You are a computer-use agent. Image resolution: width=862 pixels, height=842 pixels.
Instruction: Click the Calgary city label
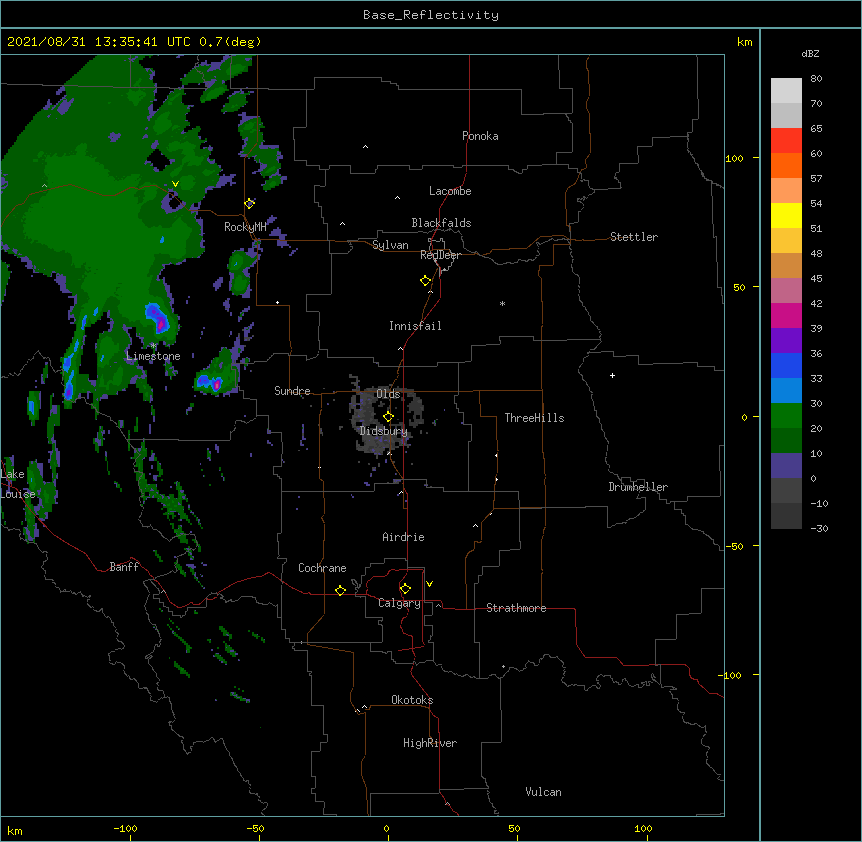(400, 603)
